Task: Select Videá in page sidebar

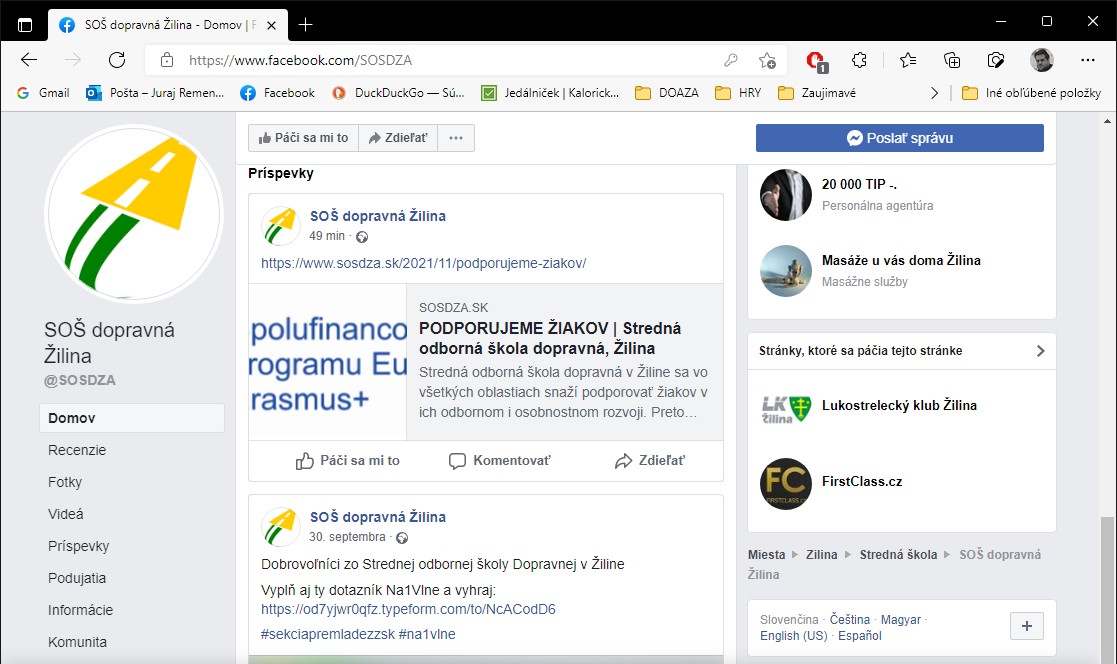Action: [66, 514]
